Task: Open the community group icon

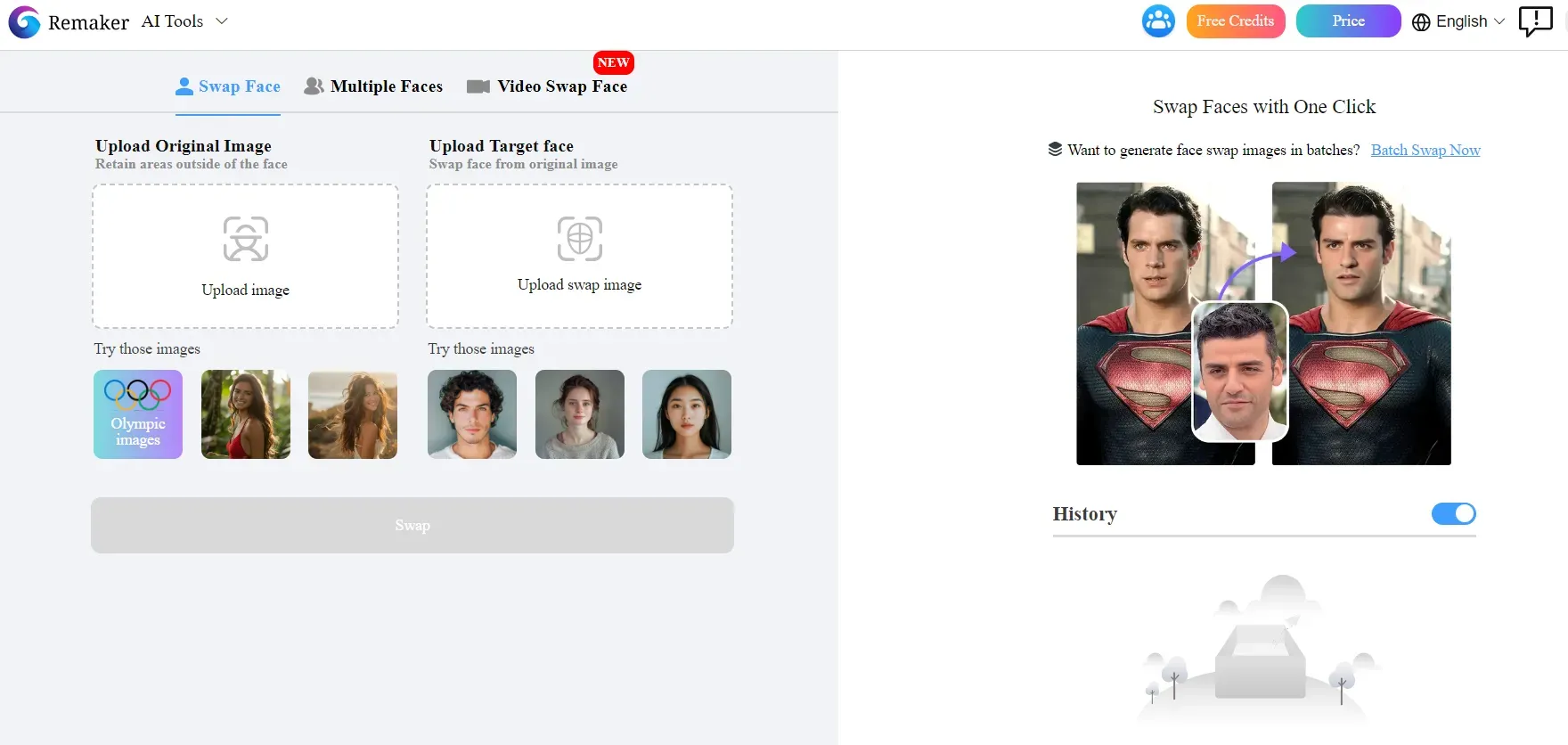Action: coord(1158,21)
